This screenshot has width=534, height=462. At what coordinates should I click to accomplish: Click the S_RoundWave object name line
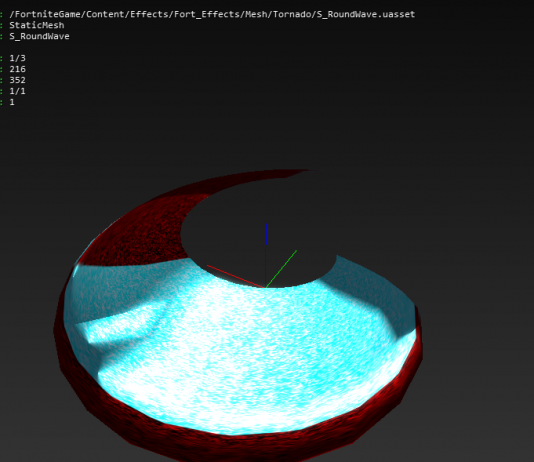(x=39, y=36)
